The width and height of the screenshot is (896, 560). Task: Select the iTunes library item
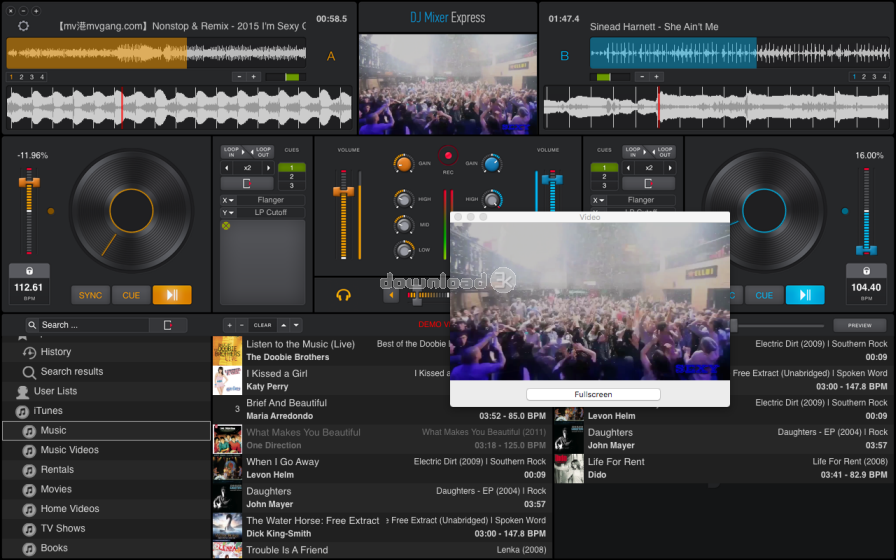pyautogui.click(x=48, y=411)
